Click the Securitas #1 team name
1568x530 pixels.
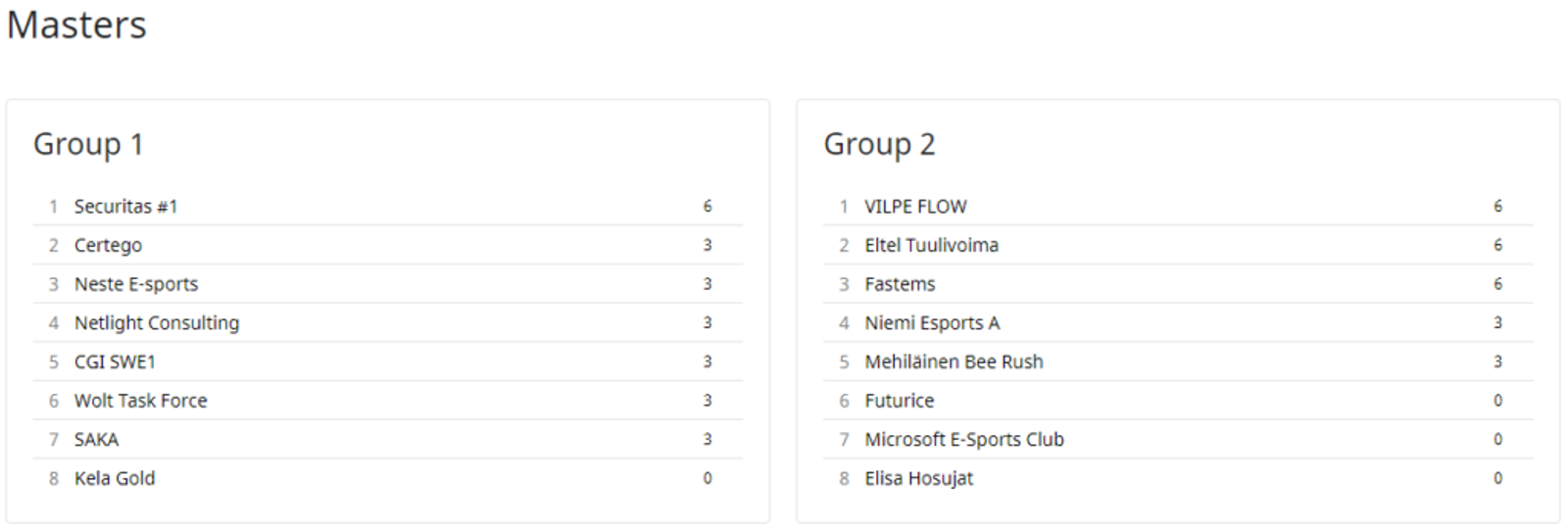(x=125, y=207)
